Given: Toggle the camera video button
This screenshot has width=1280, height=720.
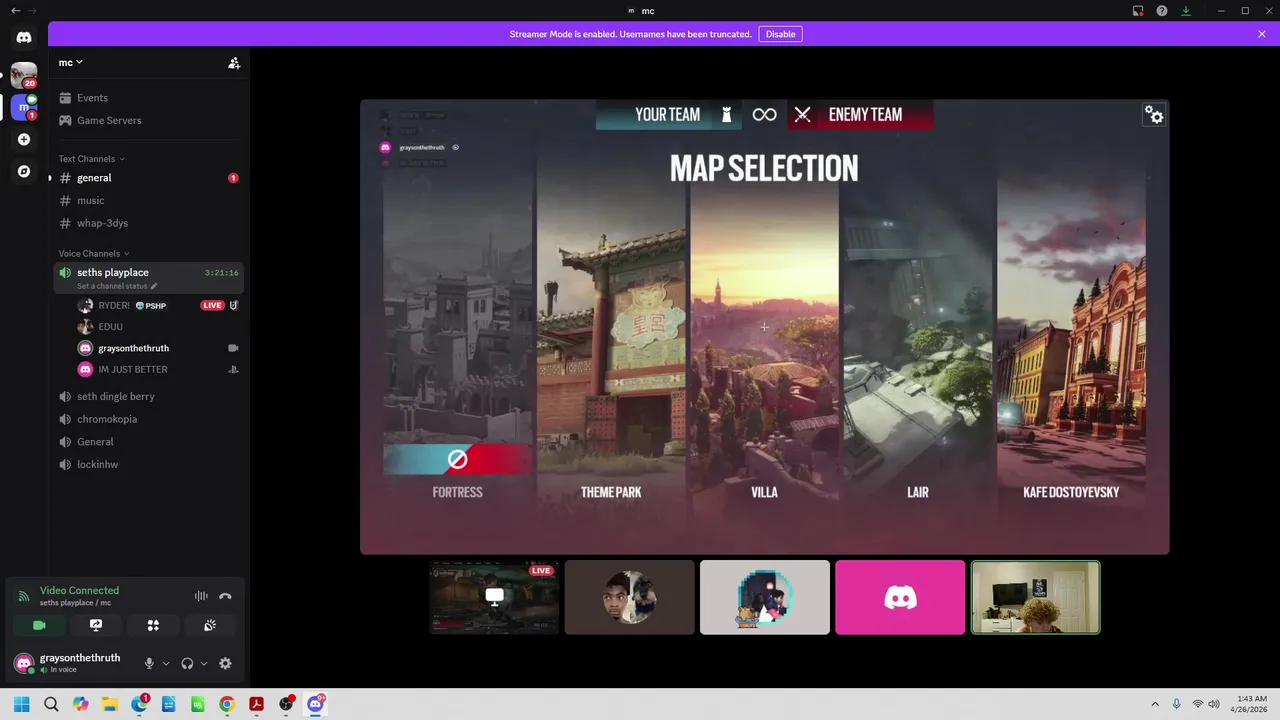Looking at the screenshot, I should [x=39, y=625].
